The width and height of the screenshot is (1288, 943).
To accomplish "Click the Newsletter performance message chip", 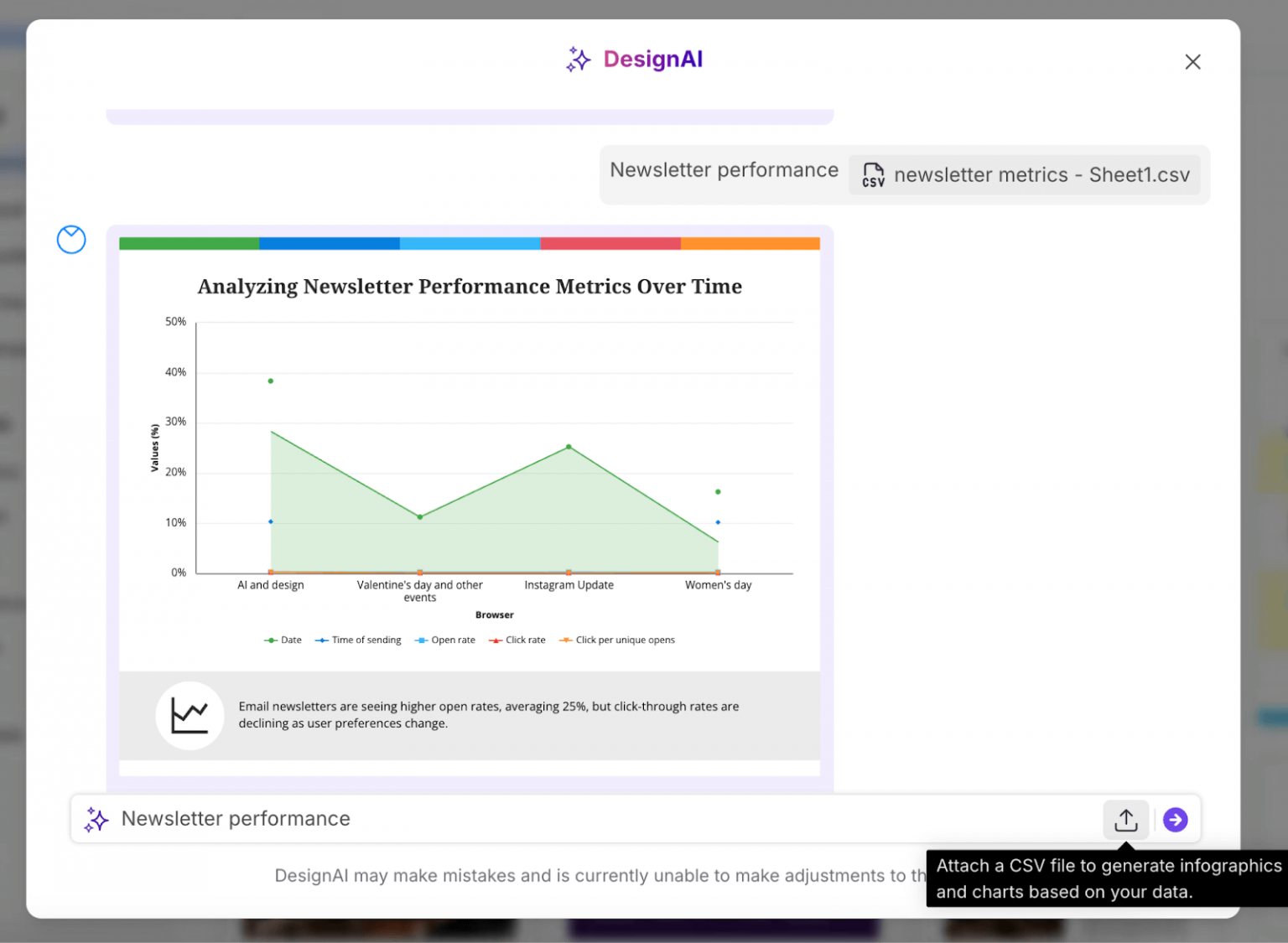I will (724, 169).
